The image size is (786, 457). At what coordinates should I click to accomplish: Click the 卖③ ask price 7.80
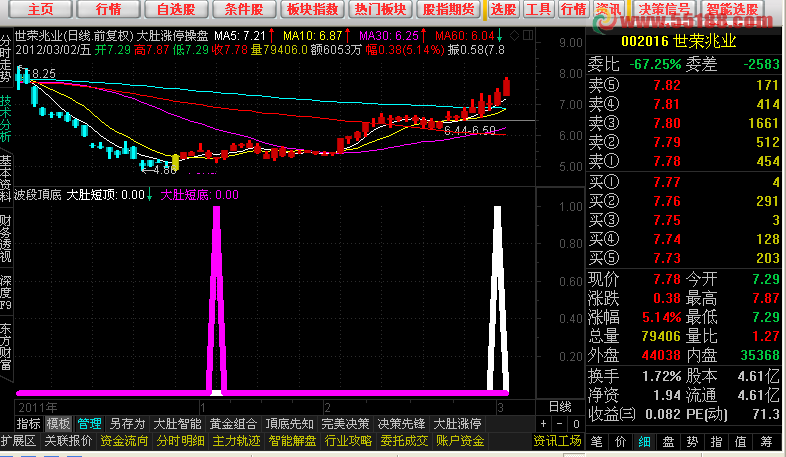667,123
